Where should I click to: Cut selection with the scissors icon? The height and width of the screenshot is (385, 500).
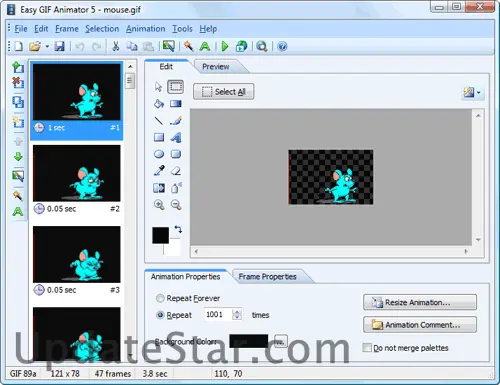coord(116,46)
